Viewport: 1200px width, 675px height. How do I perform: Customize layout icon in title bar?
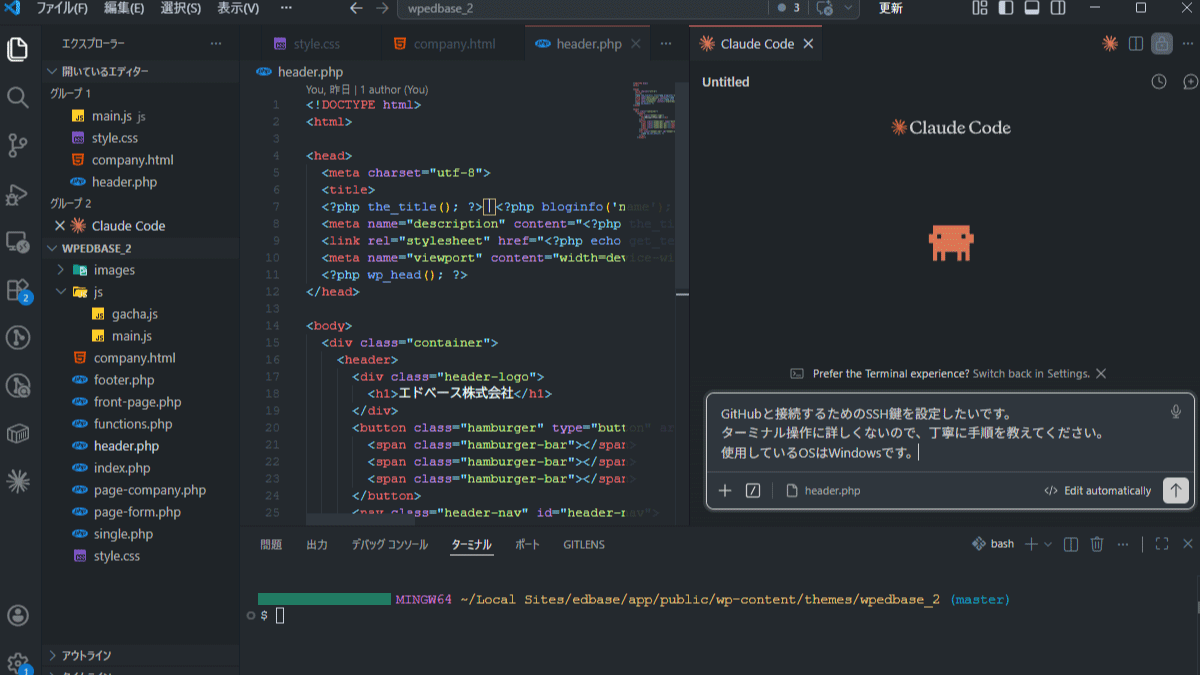980,8
